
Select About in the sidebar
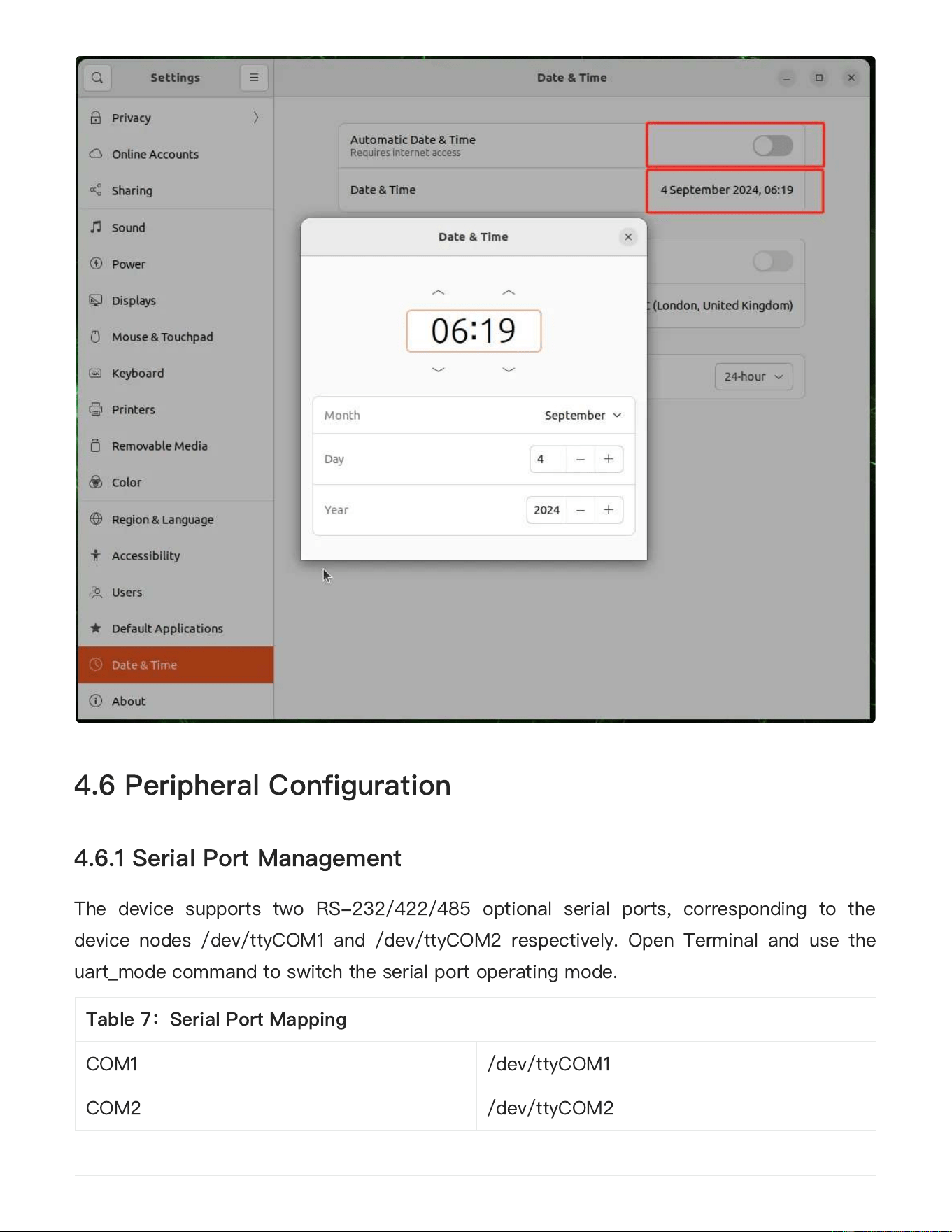coord(176,701)
